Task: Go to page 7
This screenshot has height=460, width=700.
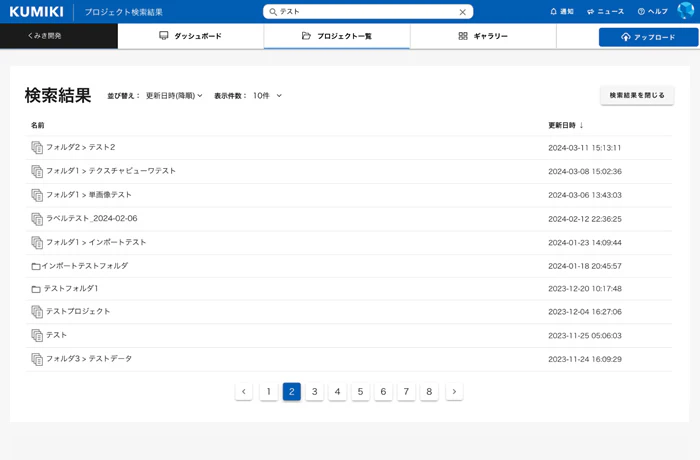Action: (x=406, y=392)
